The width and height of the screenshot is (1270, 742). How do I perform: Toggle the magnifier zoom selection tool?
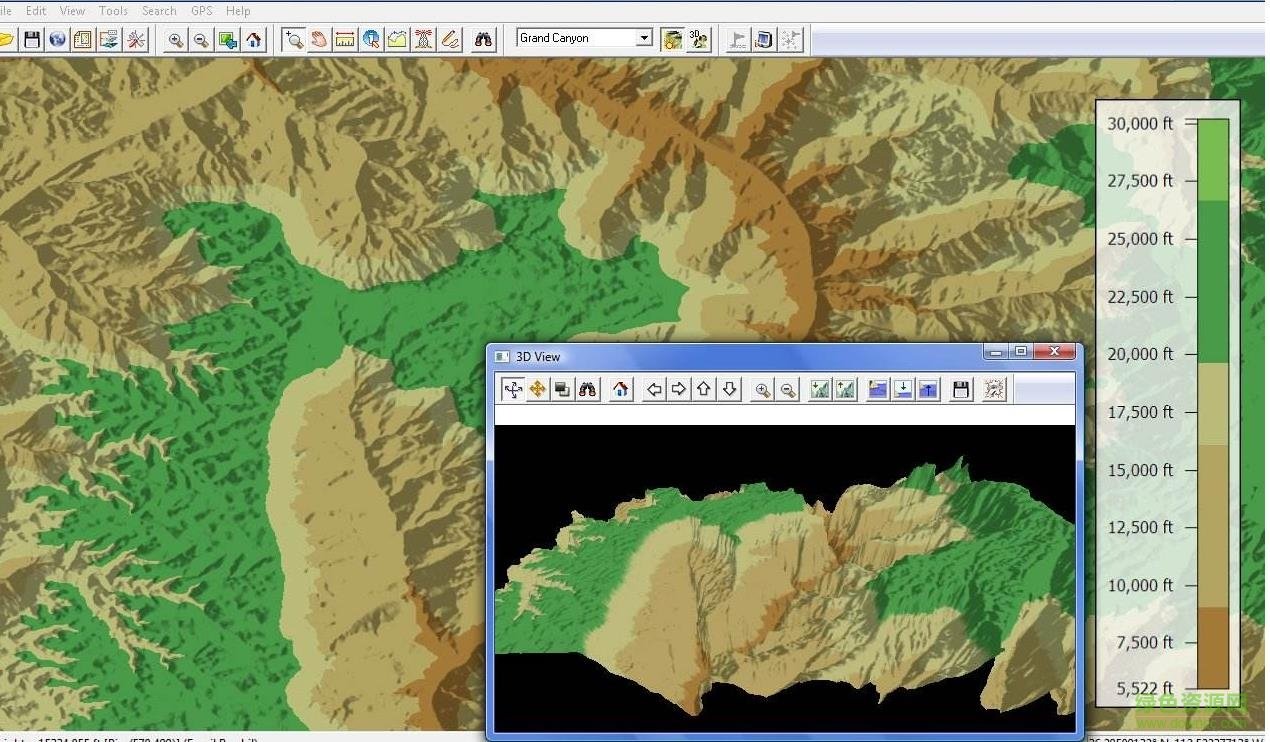tap(294, 39)
